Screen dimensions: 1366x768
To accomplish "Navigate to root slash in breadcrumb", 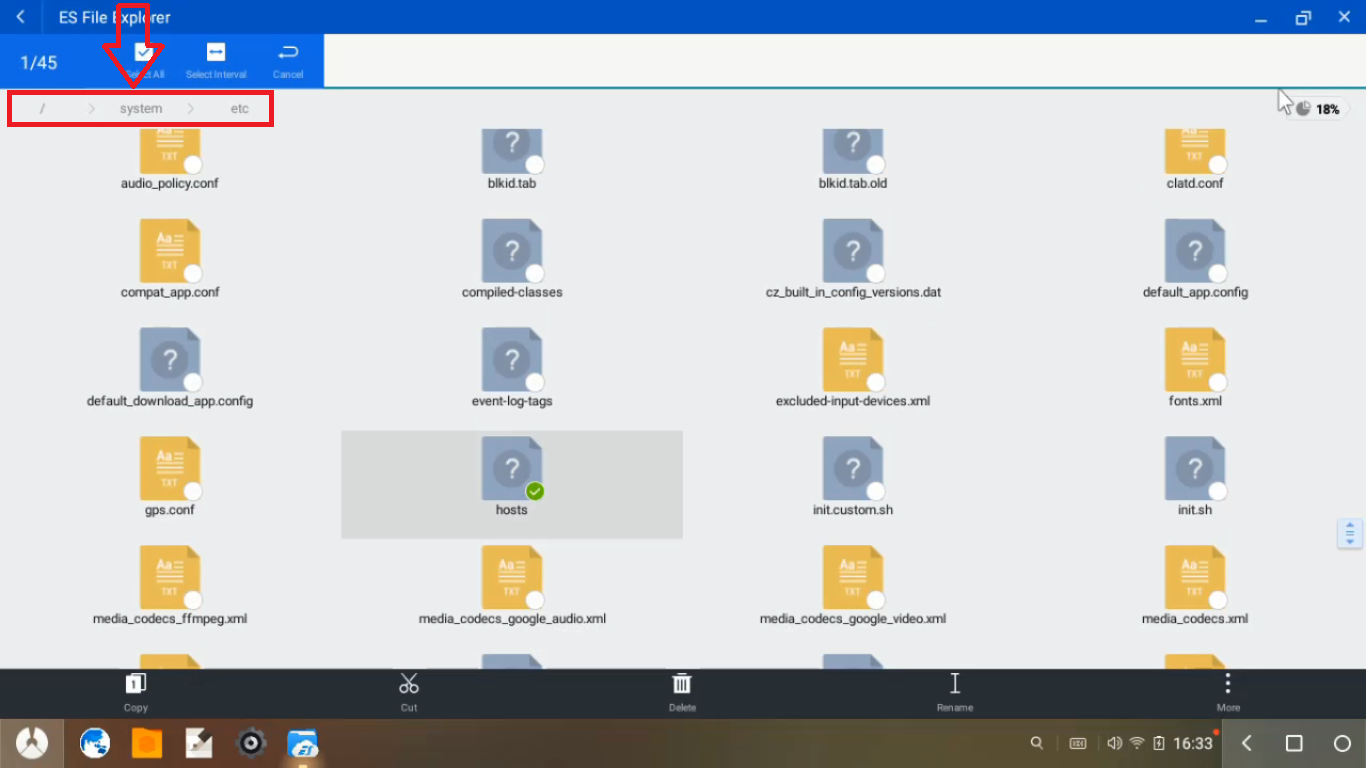I will [42, 109].
